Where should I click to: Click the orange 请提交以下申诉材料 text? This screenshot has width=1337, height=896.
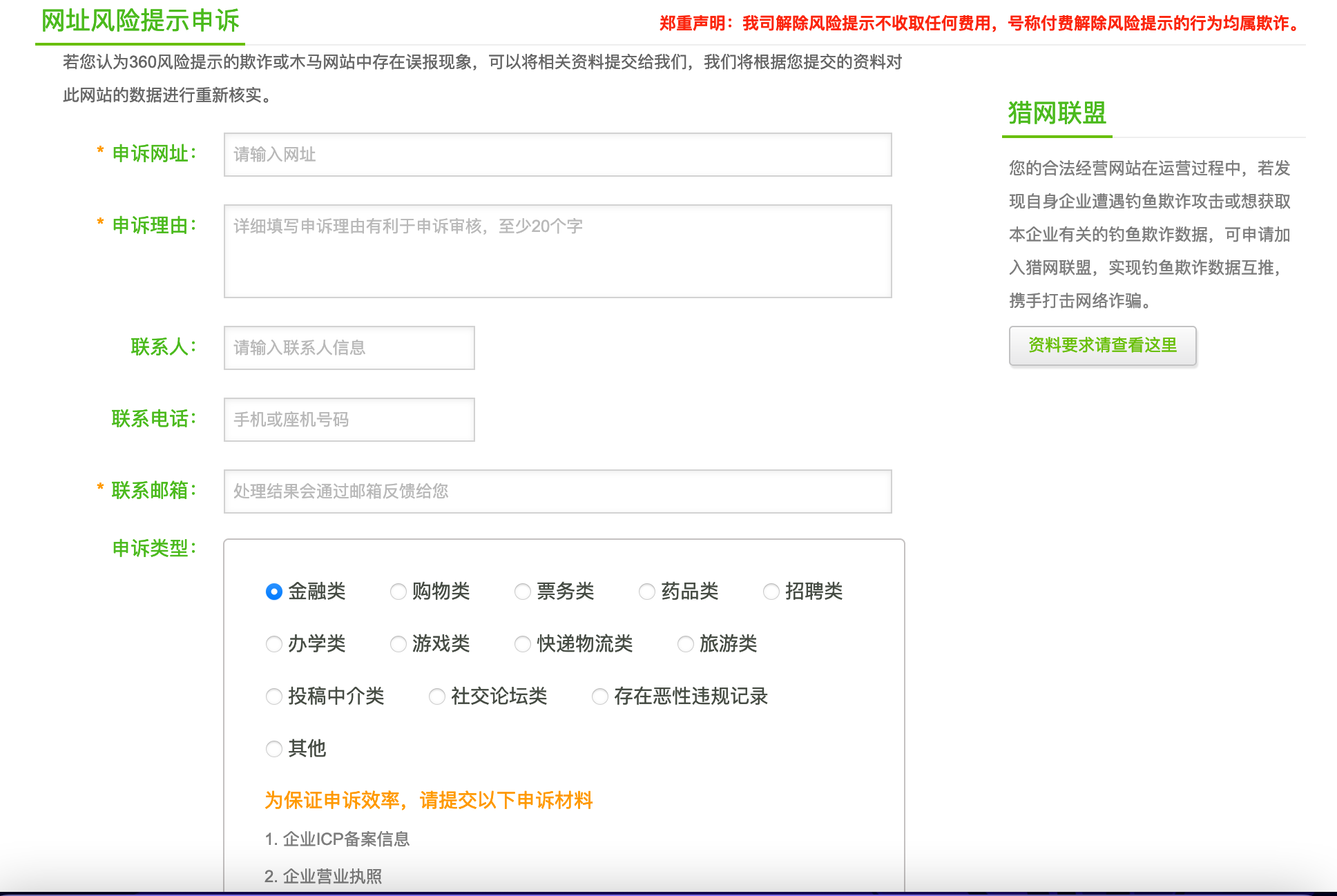click(x=506, y=801)
